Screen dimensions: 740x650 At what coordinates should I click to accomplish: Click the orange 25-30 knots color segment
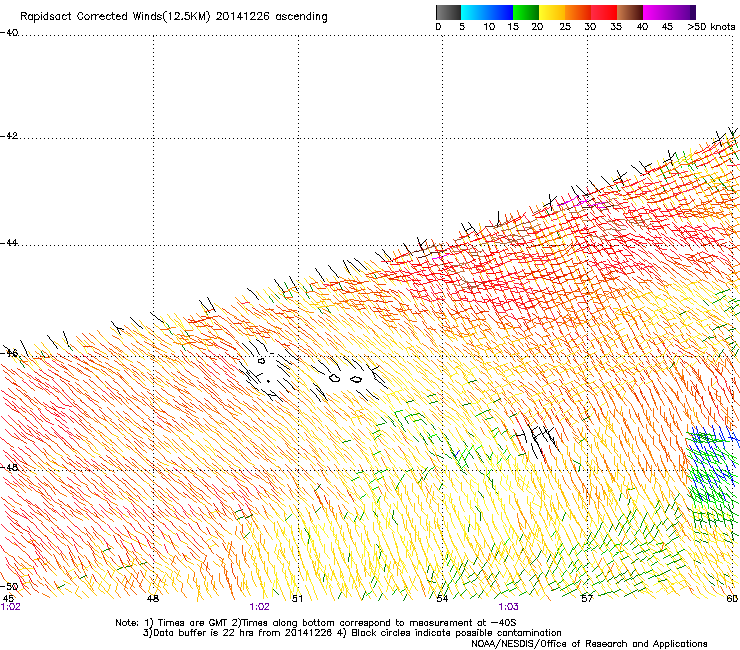pyautogui.click(x=578, y=13)
